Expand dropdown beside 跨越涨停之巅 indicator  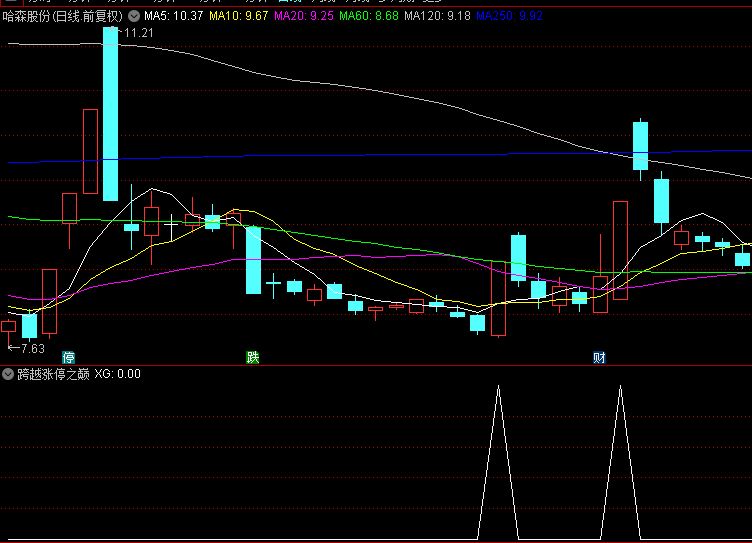click(8, 374)
